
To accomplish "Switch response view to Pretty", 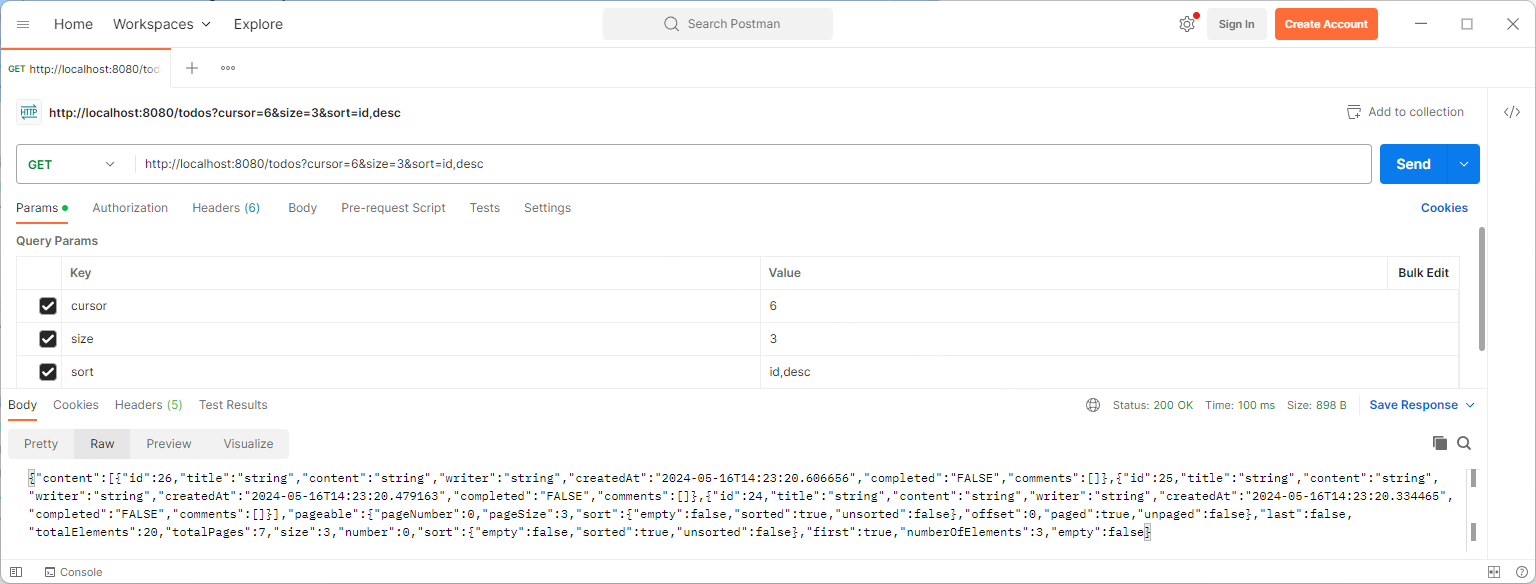I will click(41, 444).
